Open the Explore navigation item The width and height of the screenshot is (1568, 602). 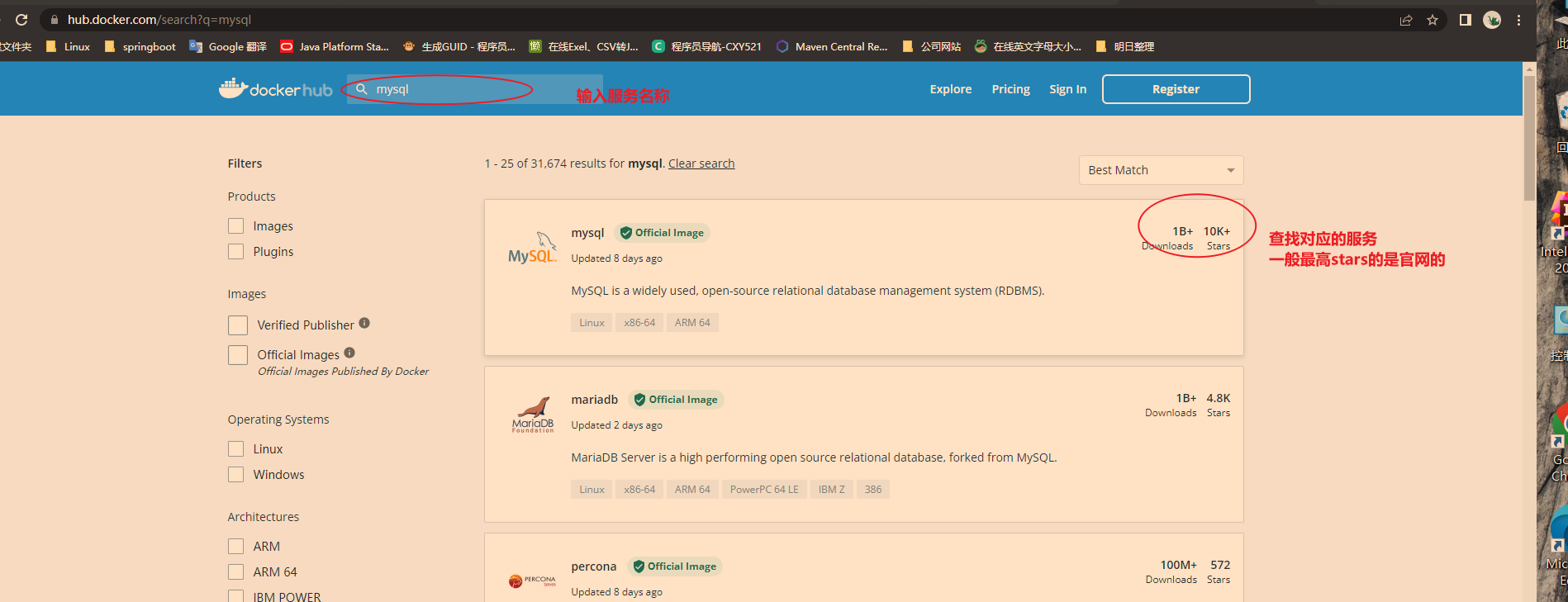point(951,89)
